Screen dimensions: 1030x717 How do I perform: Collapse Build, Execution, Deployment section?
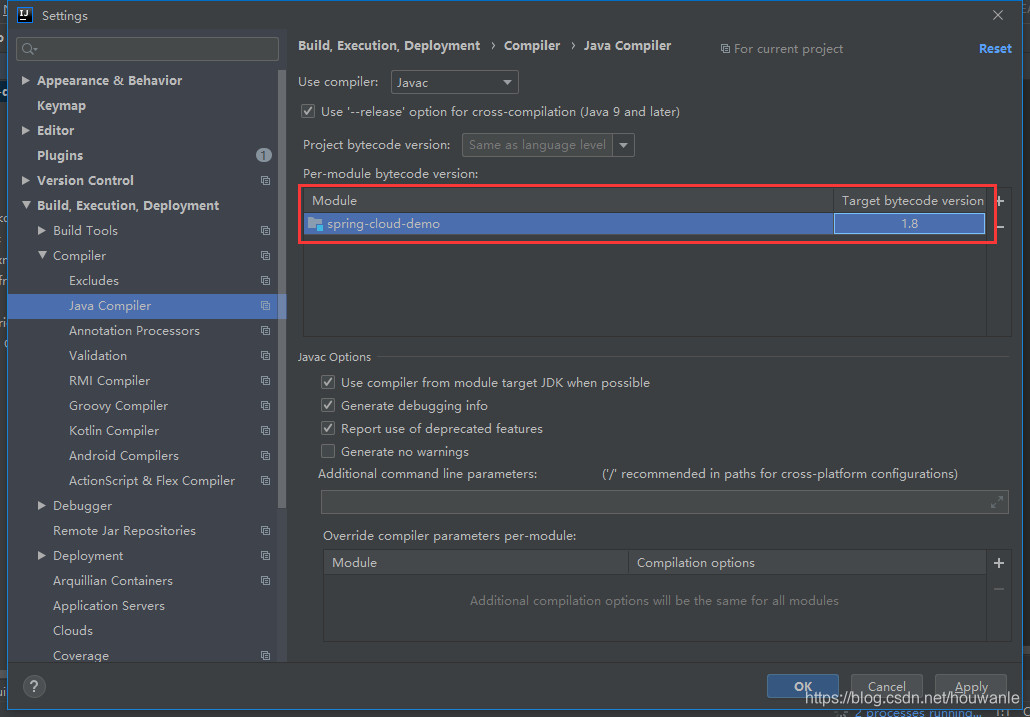point(26,205)
